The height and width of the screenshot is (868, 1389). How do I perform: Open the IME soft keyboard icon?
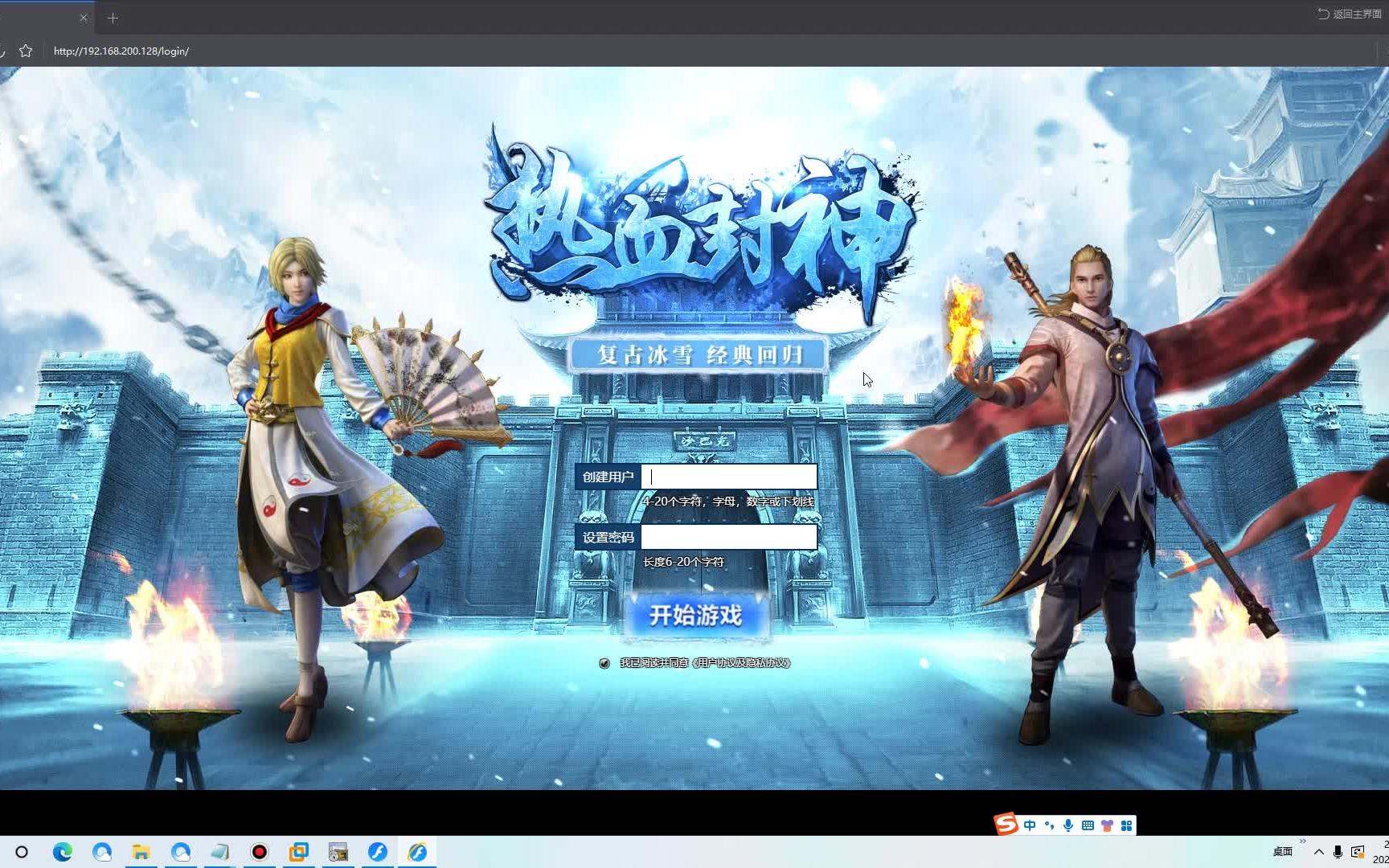[1088, 825]
